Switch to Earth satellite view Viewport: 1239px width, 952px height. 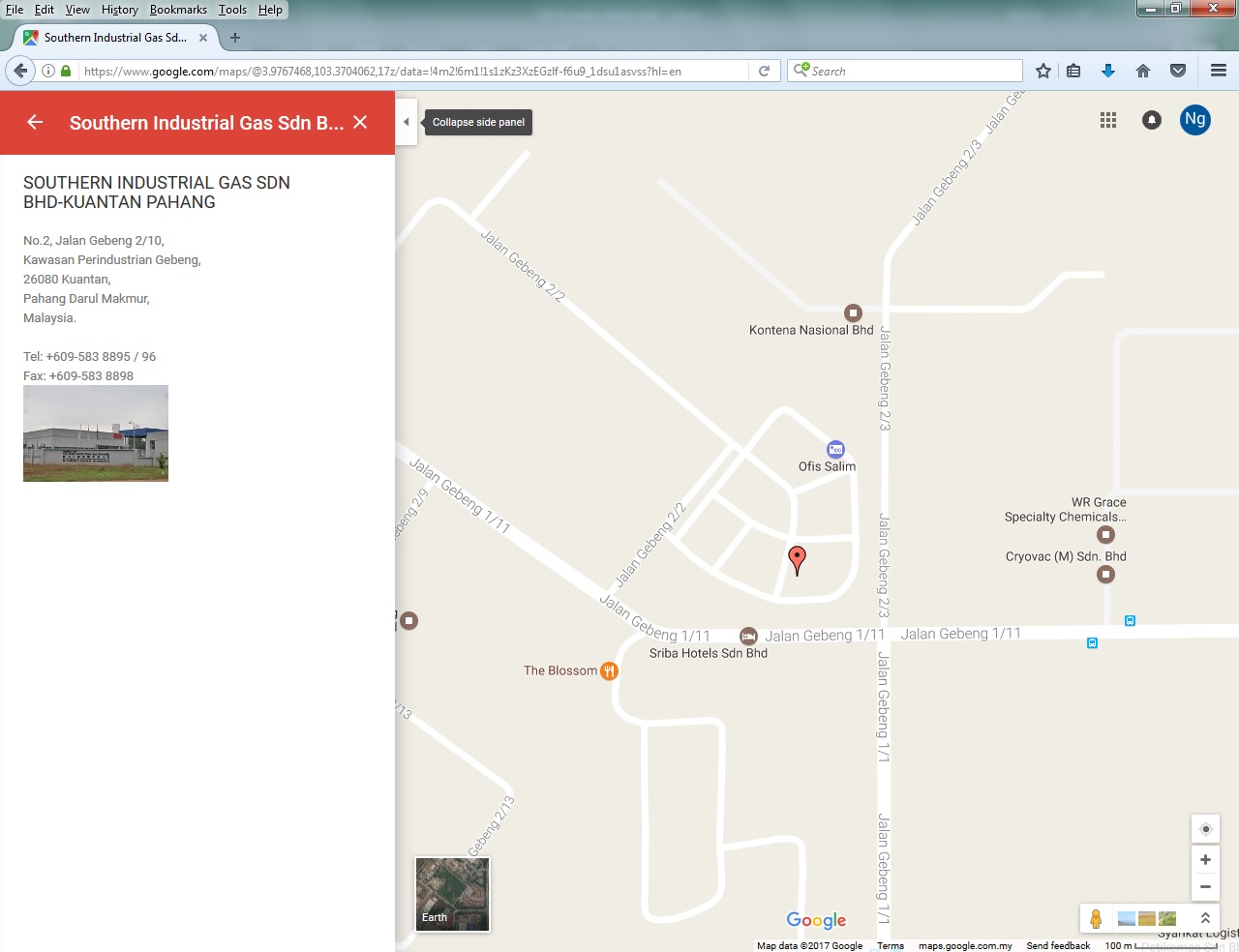[x=452, y=894]
